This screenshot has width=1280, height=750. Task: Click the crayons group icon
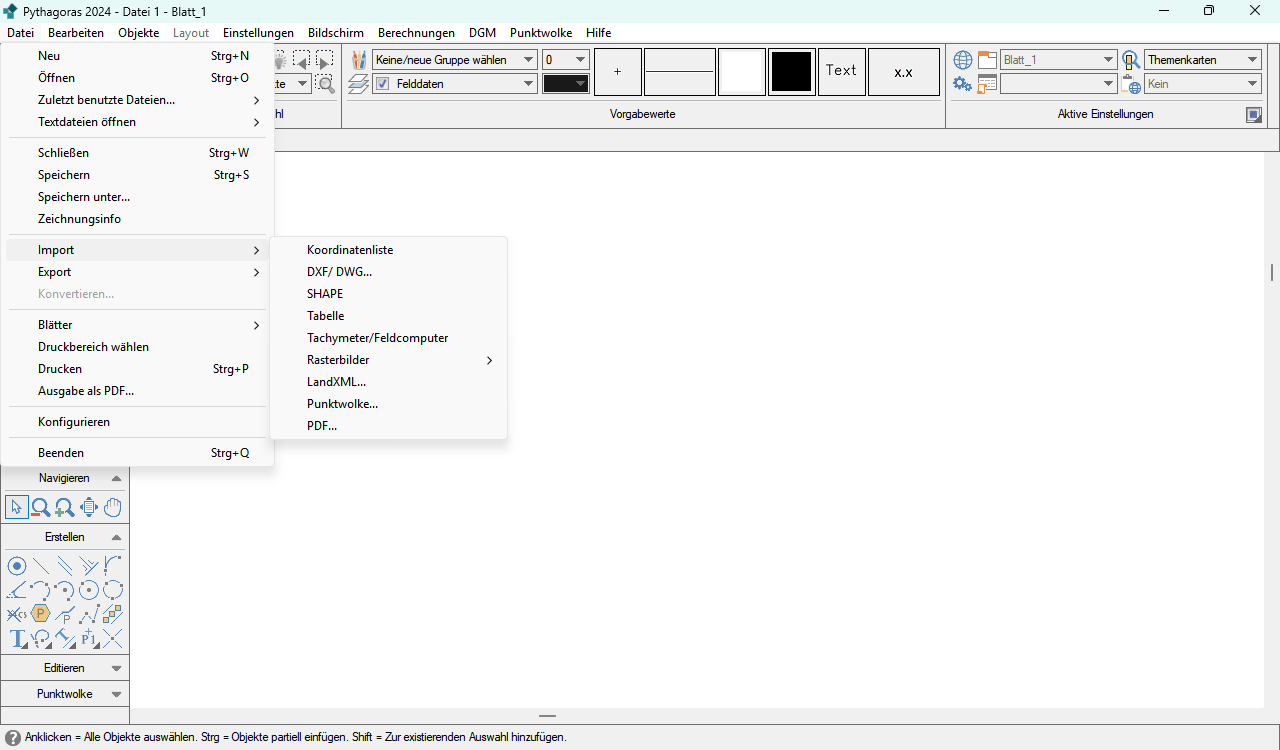[x=359, y=60]
